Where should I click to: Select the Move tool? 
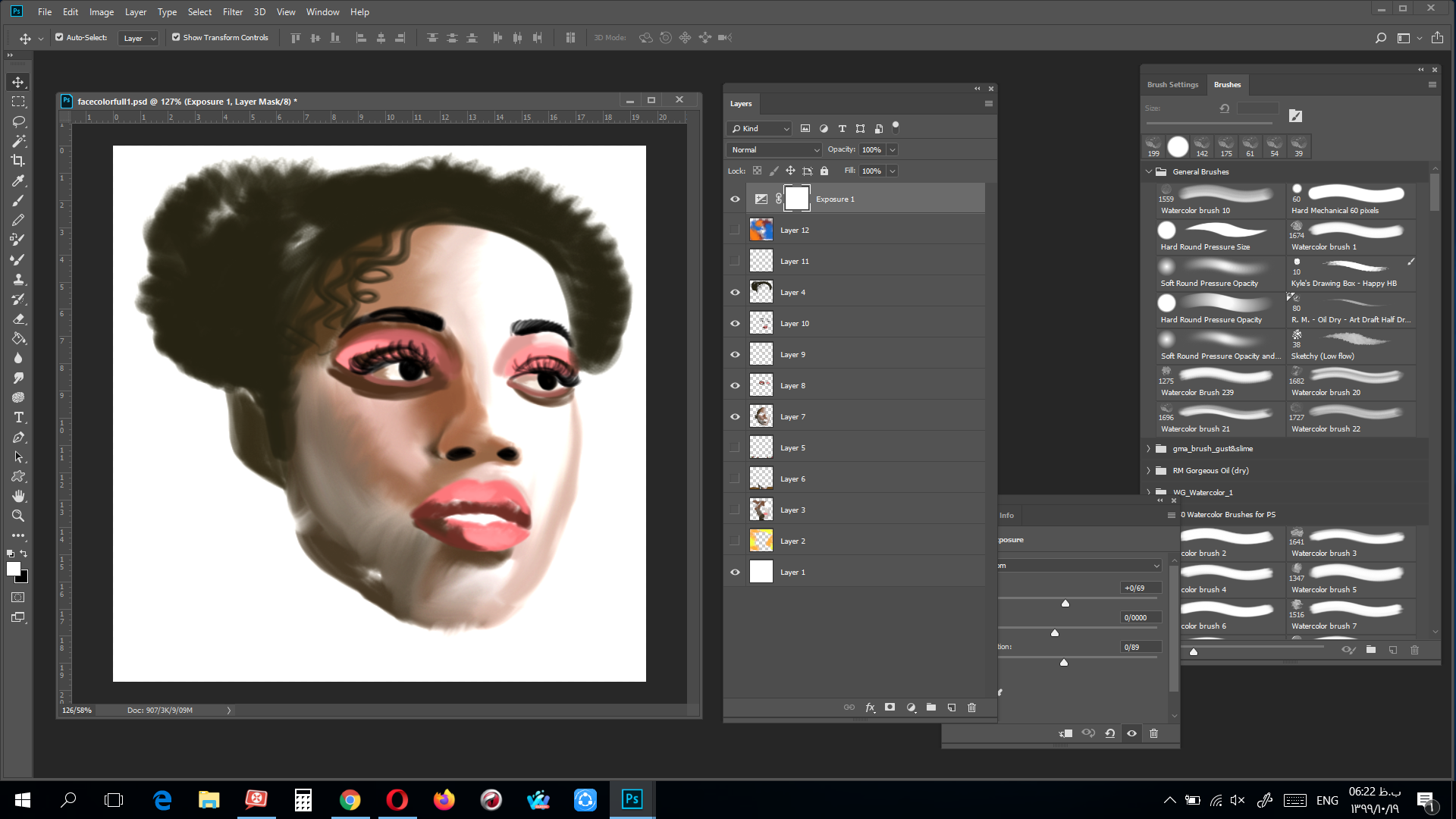coord(18,82)
